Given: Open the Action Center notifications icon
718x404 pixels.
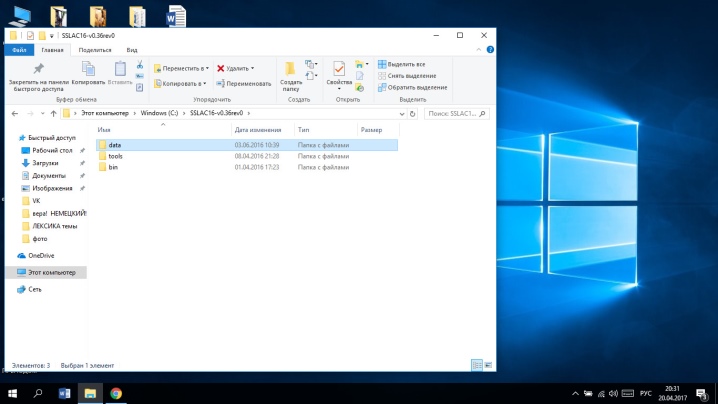Looking at the screenshot, I should click(x=702, y=393).
